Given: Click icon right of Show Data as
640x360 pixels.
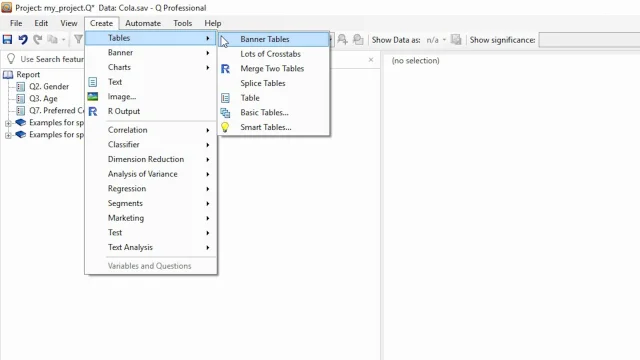Looking at the screenshot, I should pos(456,40).
